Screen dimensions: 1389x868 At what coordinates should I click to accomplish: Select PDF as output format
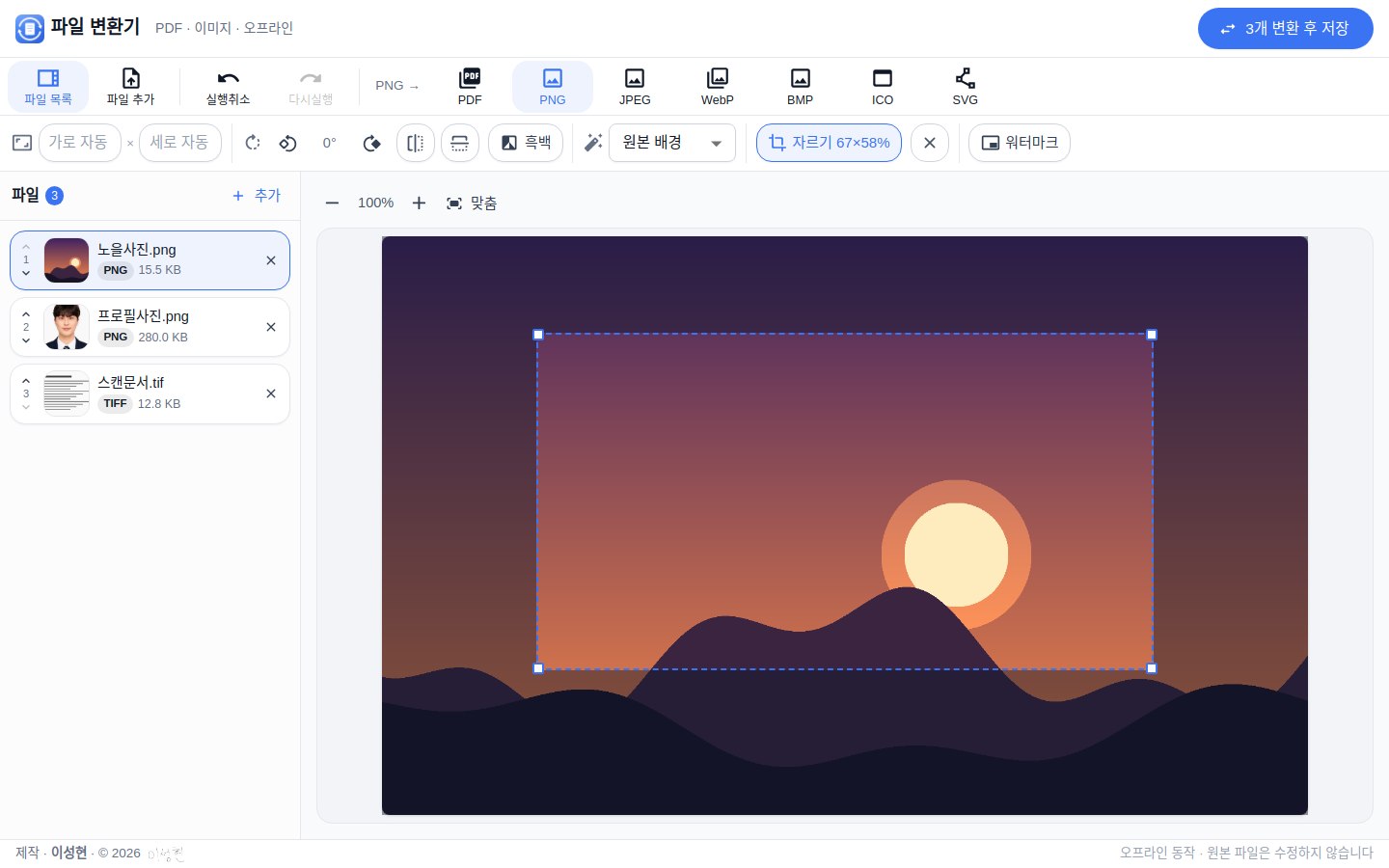(470, 87)
